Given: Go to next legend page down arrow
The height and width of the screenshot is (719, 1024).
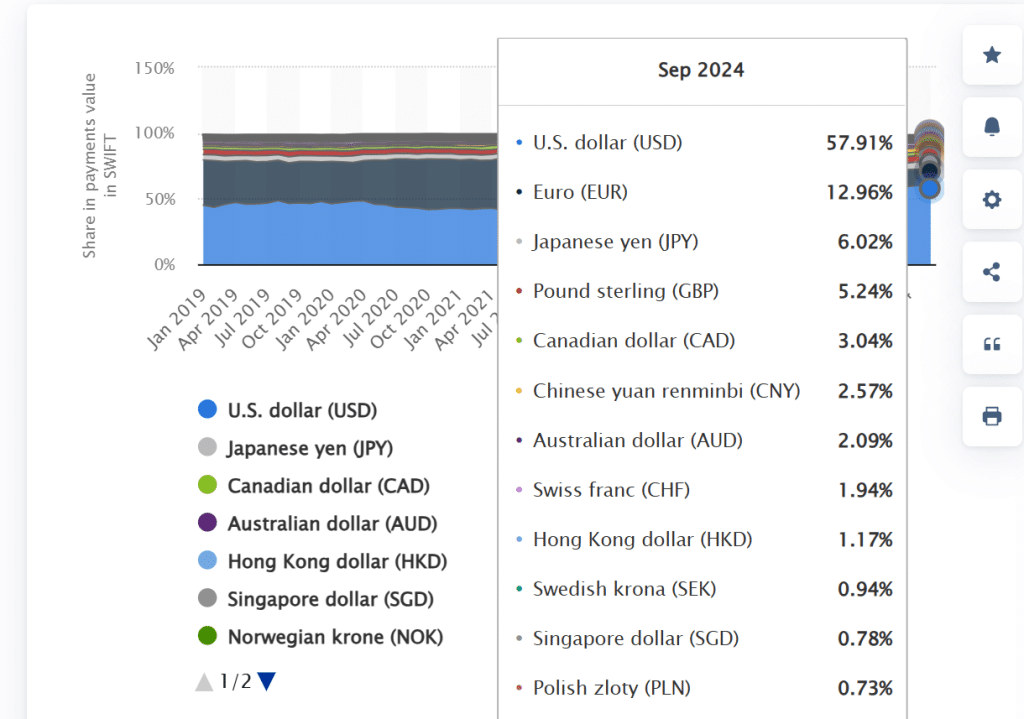Looking at the screenshot, I should click(x=266, y=681).
